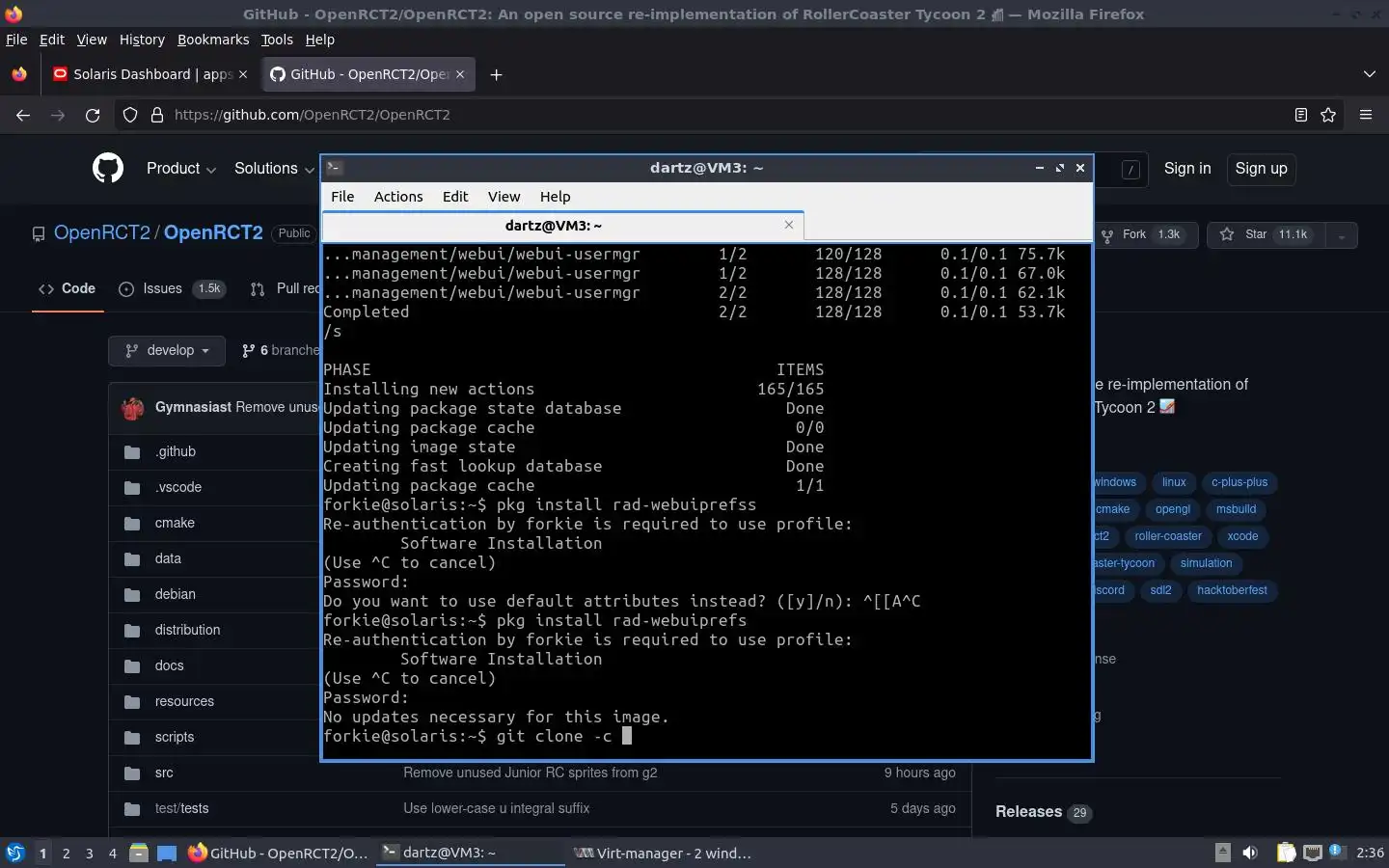Open terminal Edit menu
1389x868 pixels.
tap(455, 197)
